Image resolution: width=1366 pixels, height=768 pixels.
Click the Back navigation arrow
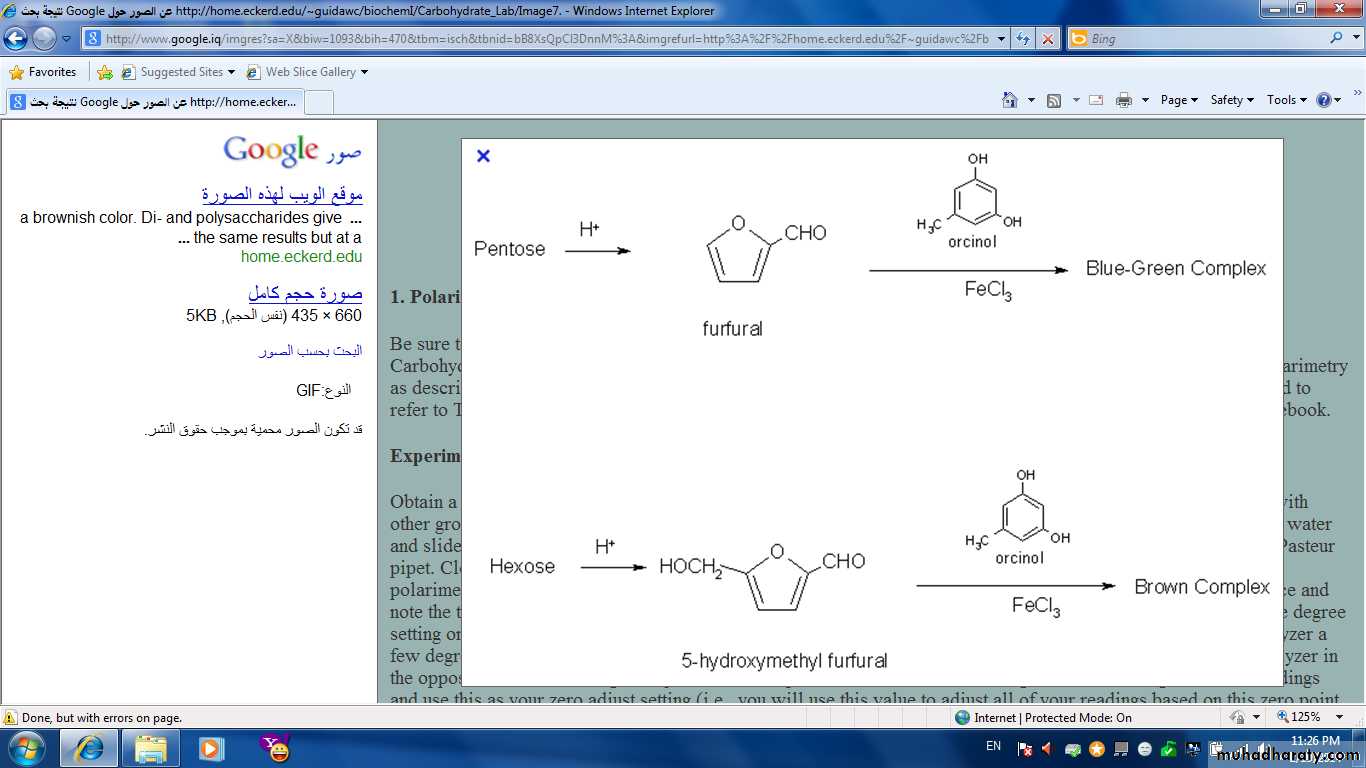(16, 39)
